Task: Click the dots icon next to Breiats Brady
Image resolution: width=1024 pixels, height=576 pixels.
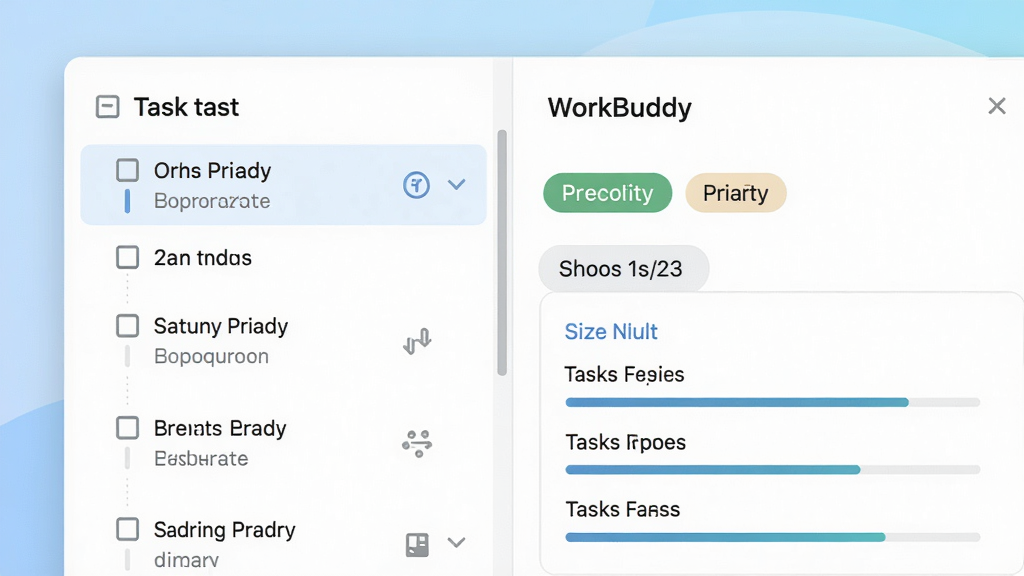Action: click(x=417, y=443)
